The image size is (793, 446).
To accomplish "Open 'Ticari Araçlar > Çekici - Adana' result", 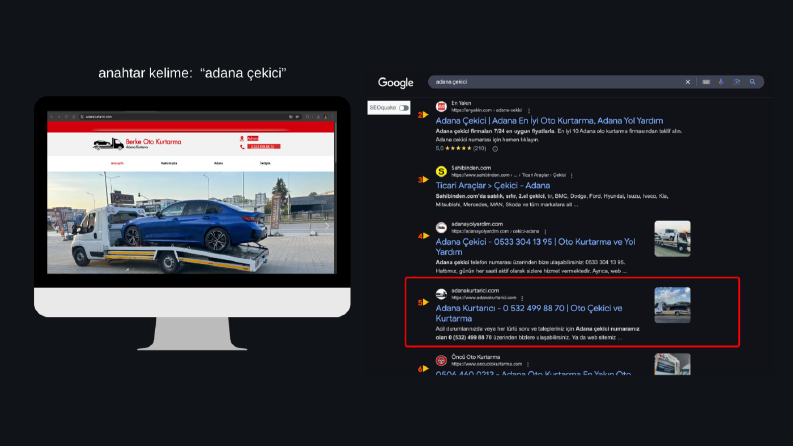I will [x=493, y=186].
